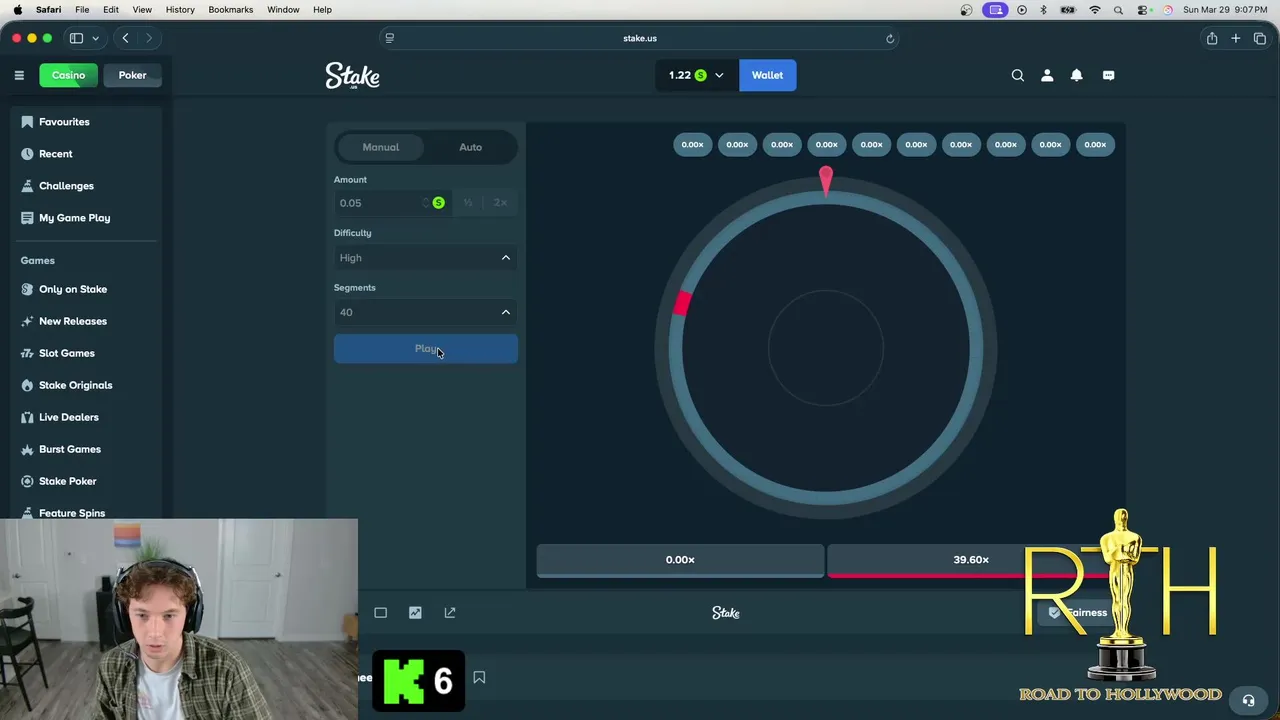Open the Window menu
This screenshot has height=720, width=1280.
click(283, 10)
